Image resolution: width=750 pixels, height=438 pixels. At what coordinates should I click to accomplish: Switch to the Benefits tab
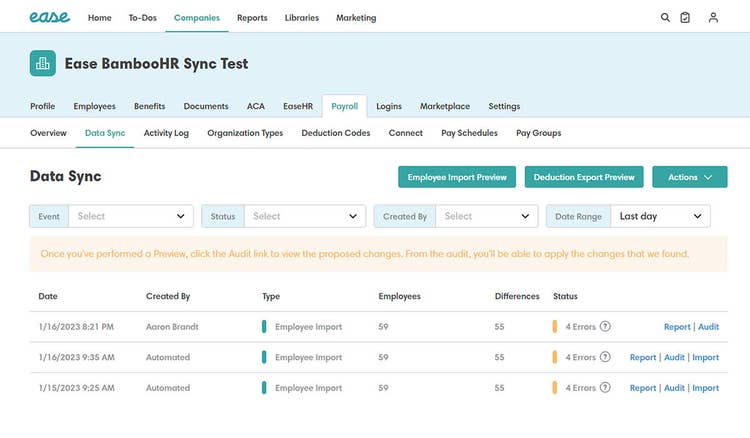[149, 106]
